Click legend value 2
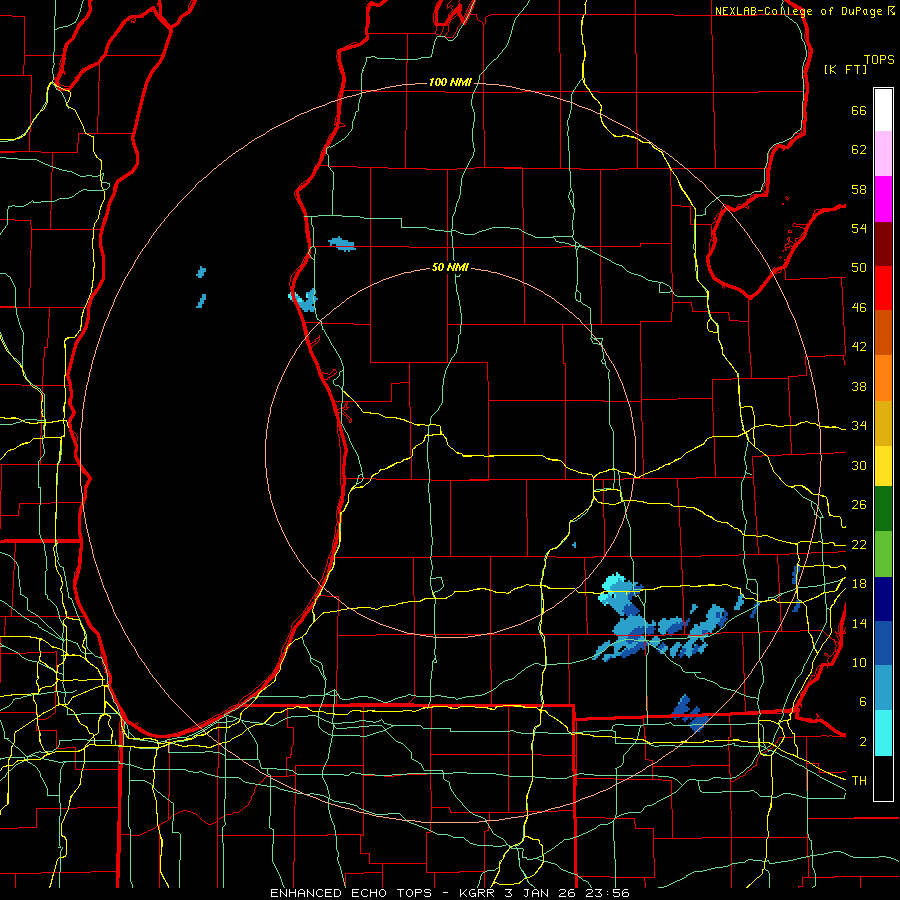The image size is (900, 900). pos(863,742)
